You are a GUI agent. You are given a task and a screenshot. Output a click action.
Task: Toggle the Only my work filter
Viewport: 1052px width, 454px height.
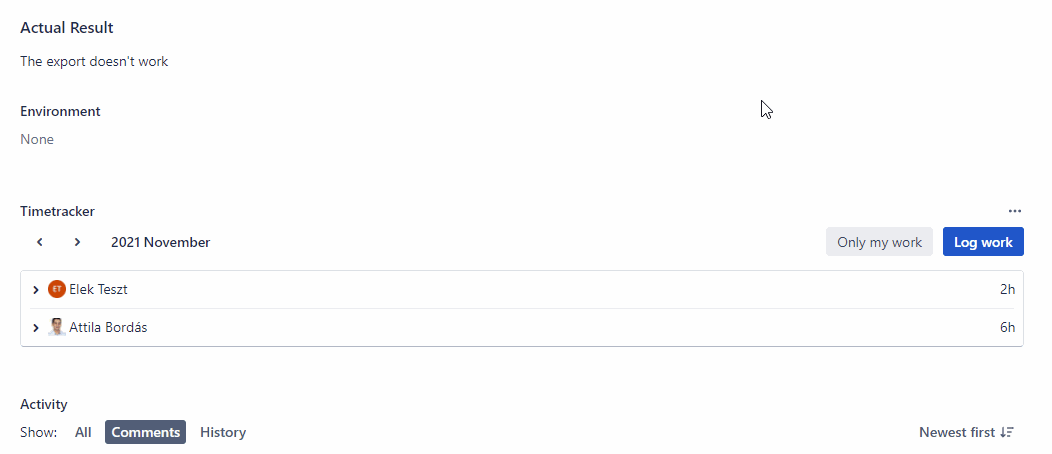click(879, 242)
